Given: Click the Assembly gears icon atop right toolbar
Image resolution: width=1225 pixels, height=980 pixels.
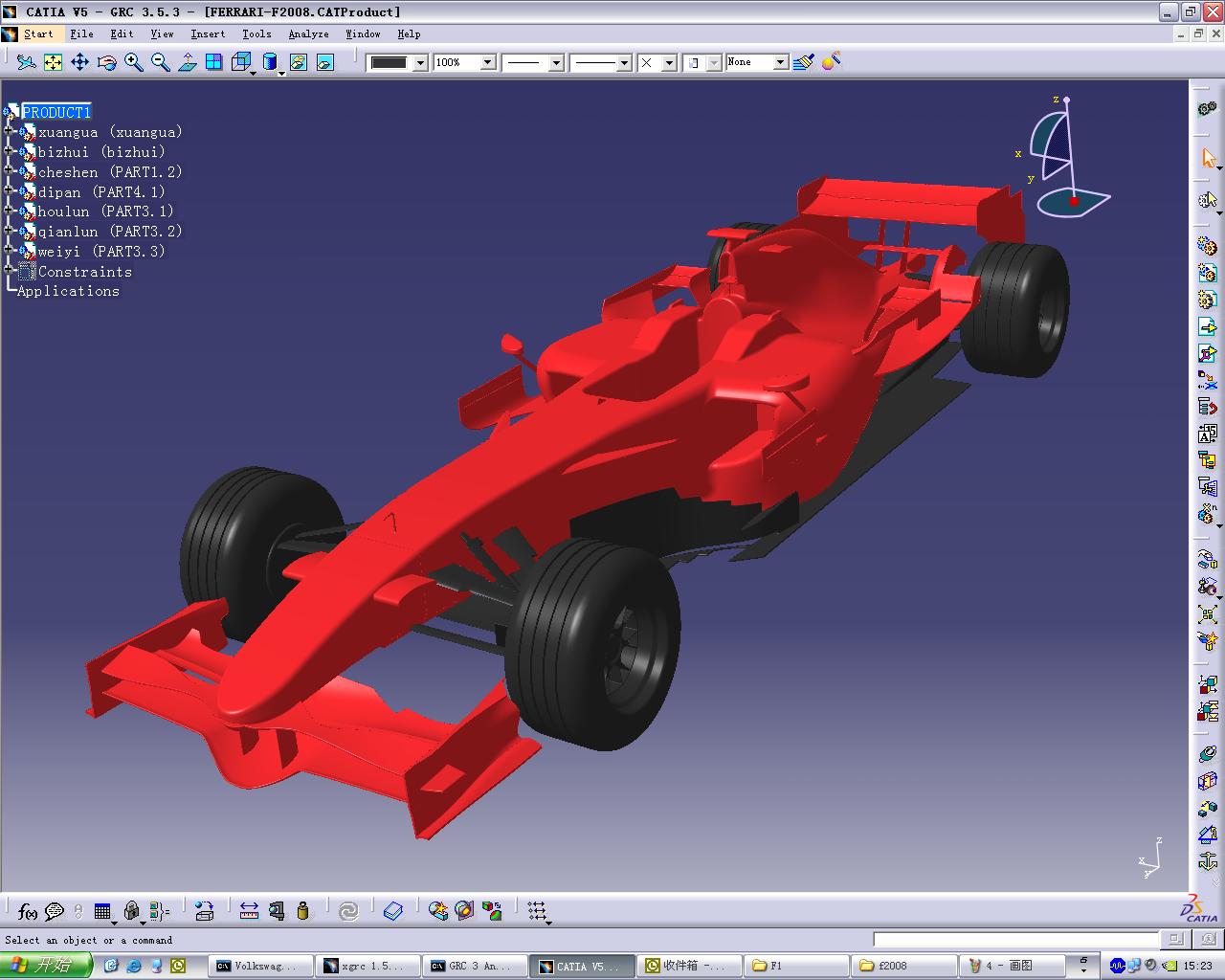Looking at the screenshot, I should pos(1208,109).
